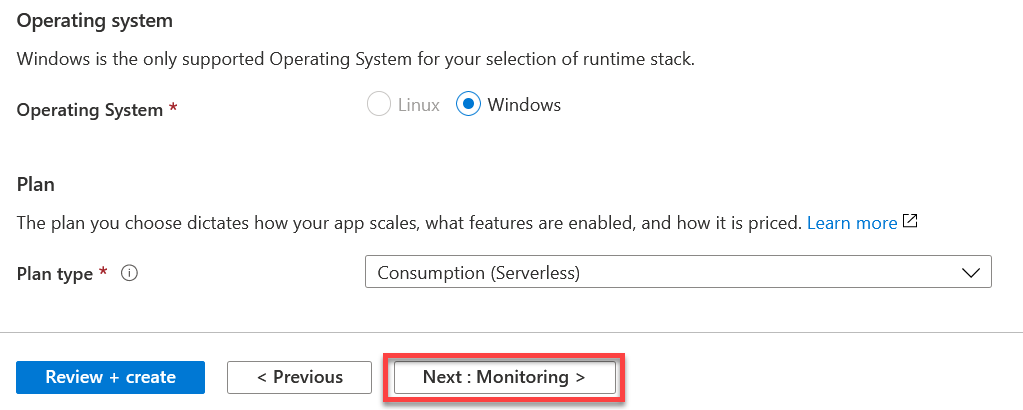Select the Windows radio button
Viewport: 1023px width, 410px height.
point(468,104)
